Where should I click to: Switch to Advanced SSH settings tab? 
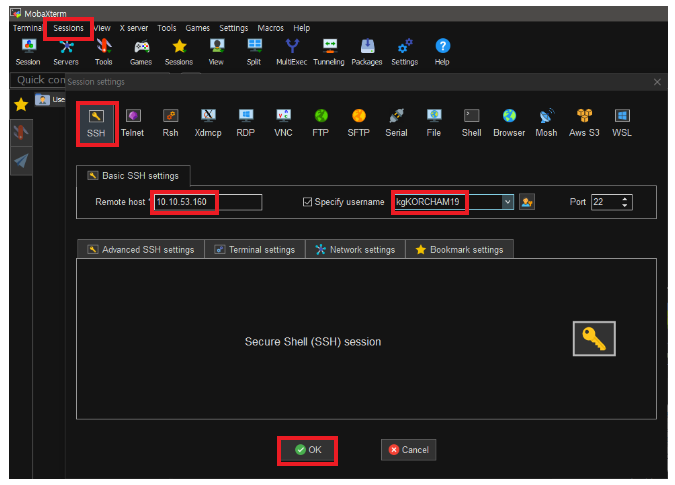click(141, 250)
